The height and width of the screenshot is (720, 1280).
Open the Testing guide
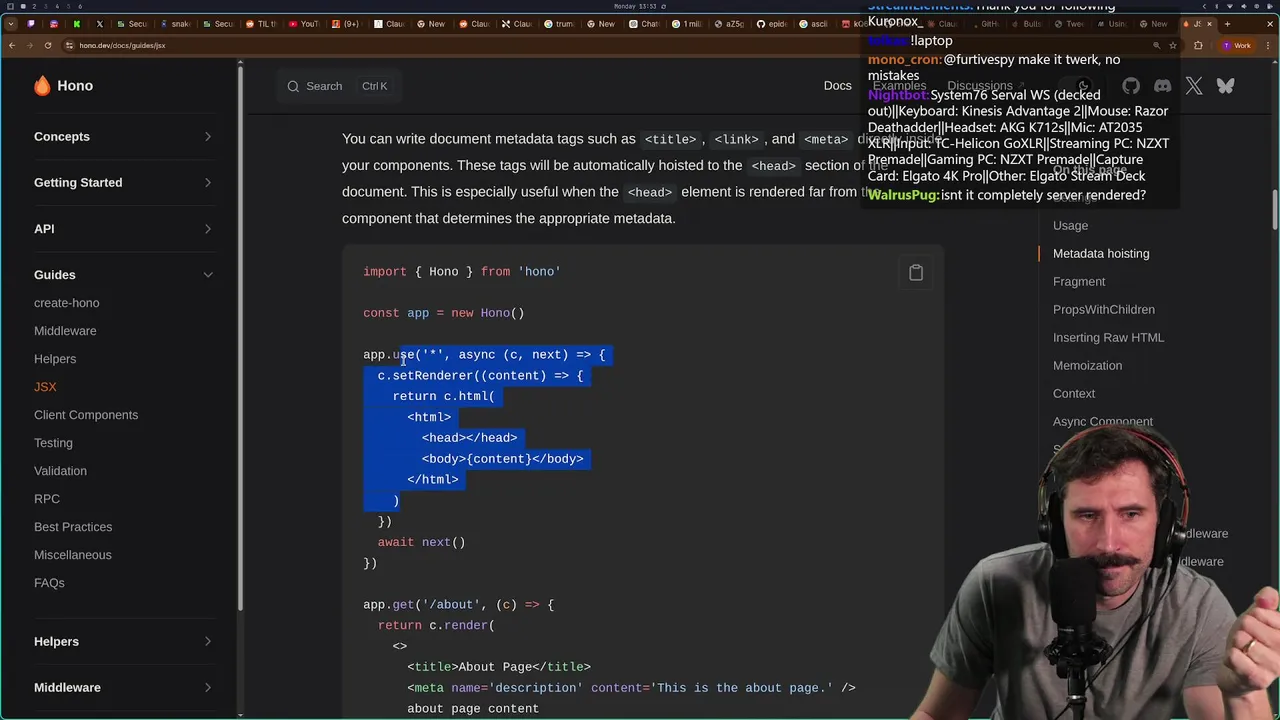[x=53, y=443]
